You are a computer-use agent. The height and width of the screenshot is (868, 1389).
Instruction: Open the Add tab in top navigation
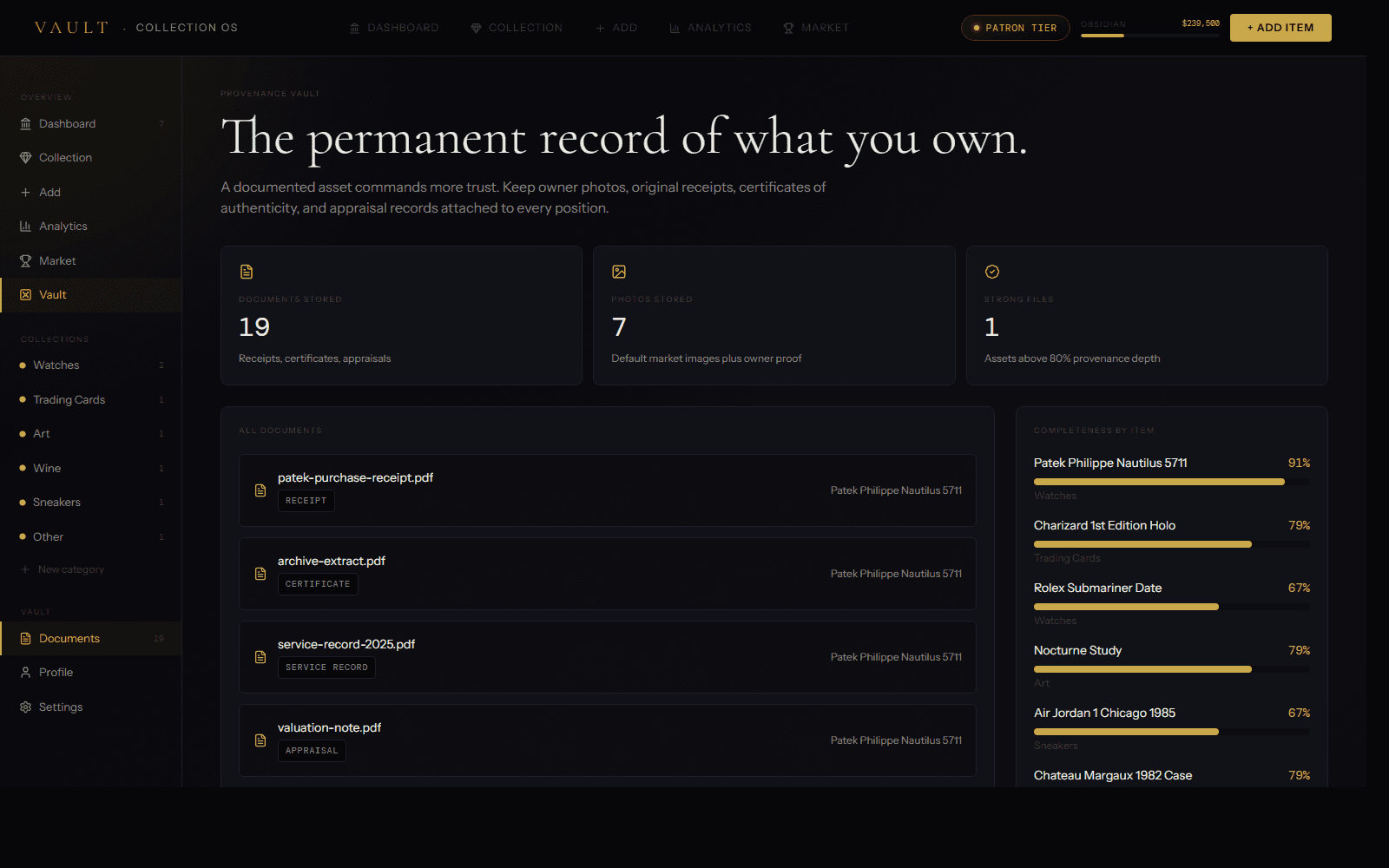(616, 28)
